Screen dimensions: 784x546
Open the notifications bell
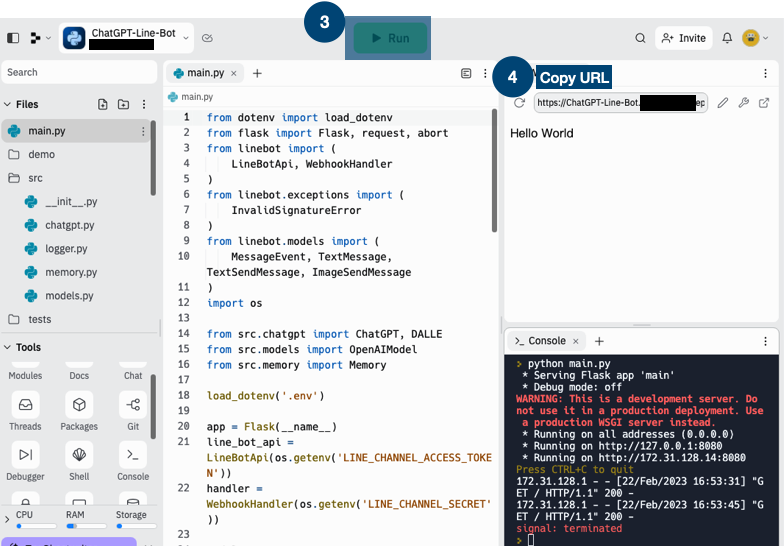(x=727, y=38)
